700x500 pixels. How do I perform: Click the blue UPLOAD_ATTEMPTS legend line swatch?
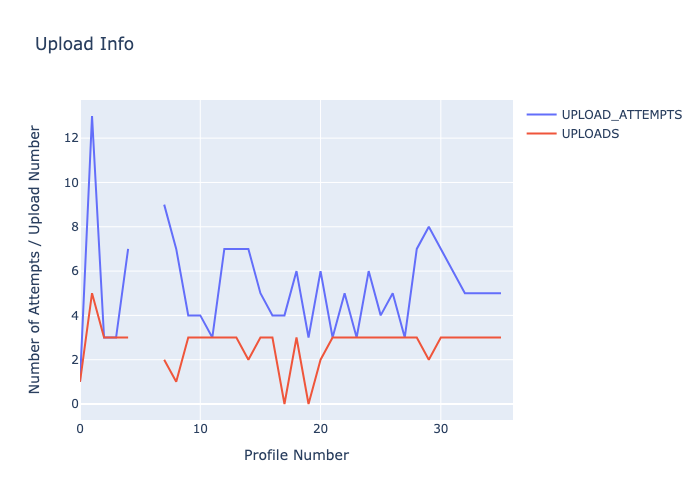(x=541, y=114)
